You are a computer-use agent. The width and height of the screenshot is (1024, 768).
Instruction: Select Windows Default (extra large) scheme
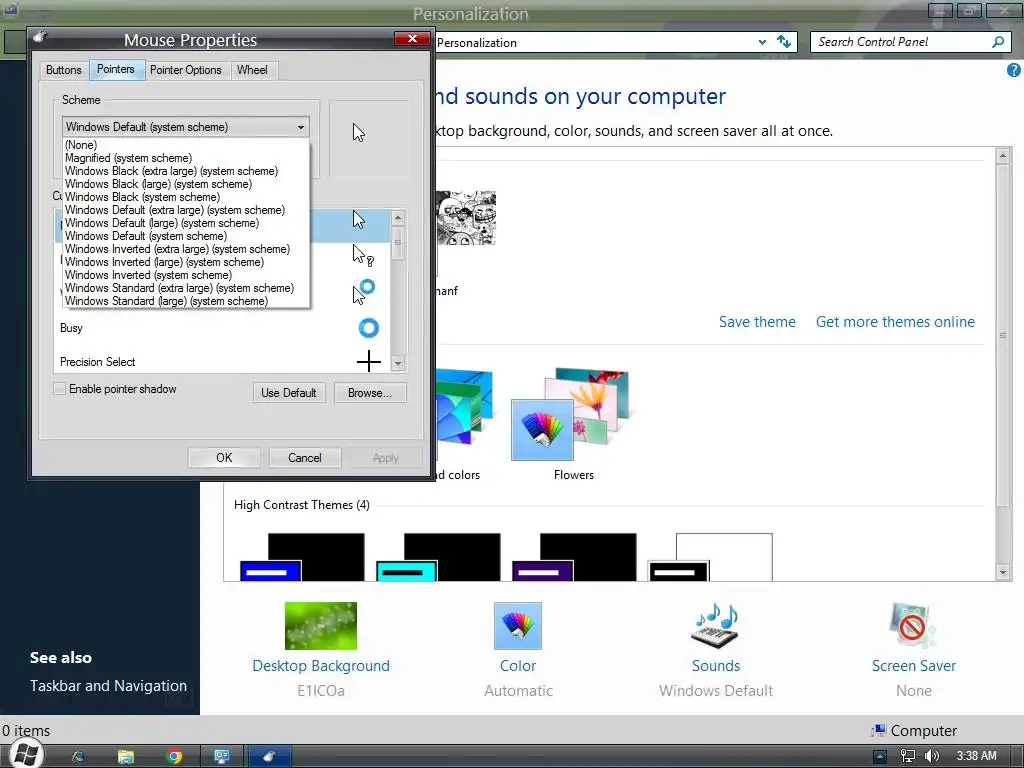pos(186,210)
